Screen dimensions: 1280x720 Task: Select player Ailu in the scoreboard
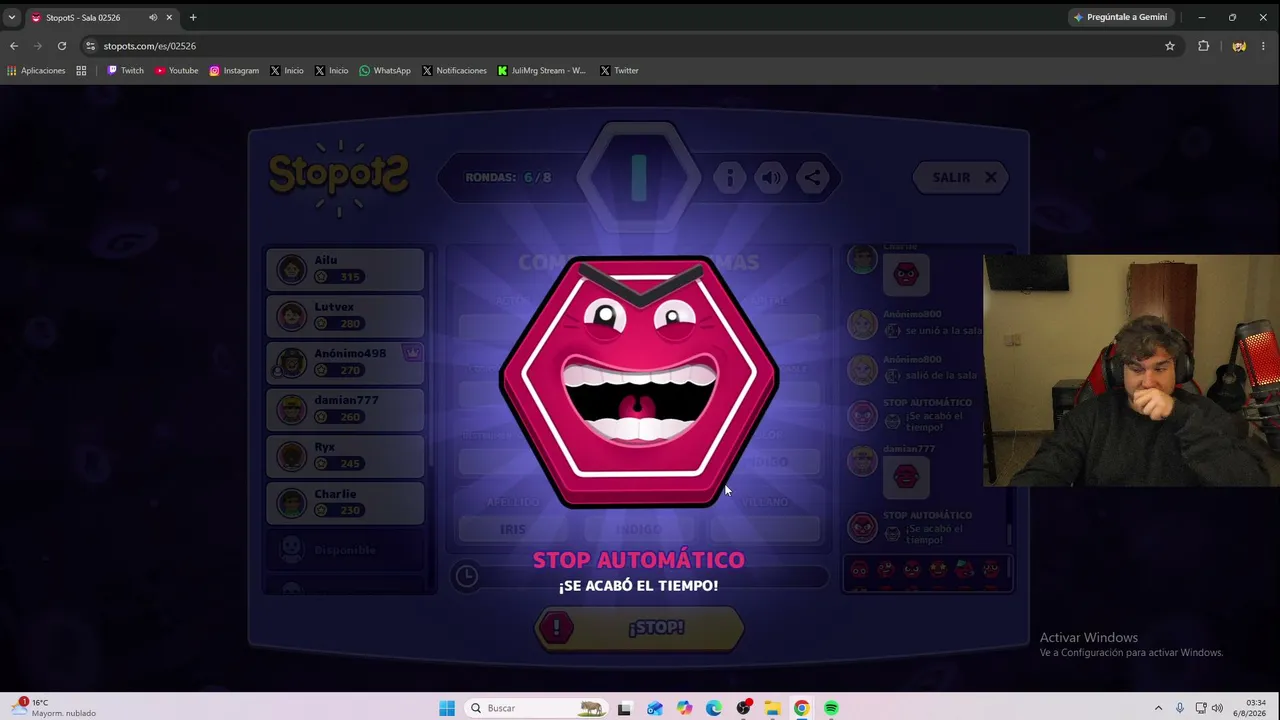click(x=345, y=269)
